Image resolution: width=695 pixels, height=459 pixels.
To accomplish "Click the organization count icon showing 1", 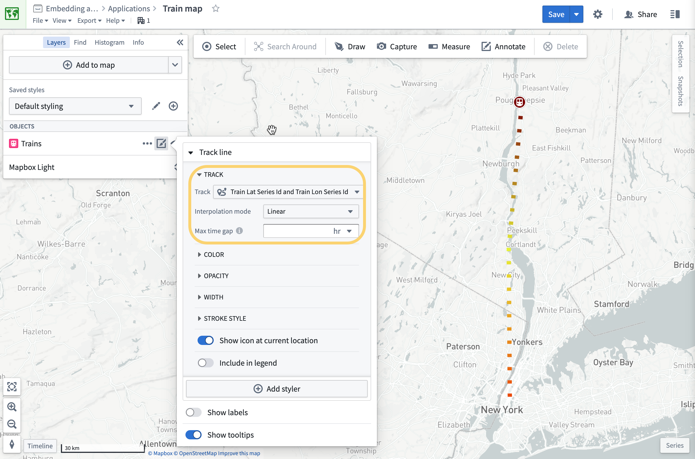I will coord(144,20).
